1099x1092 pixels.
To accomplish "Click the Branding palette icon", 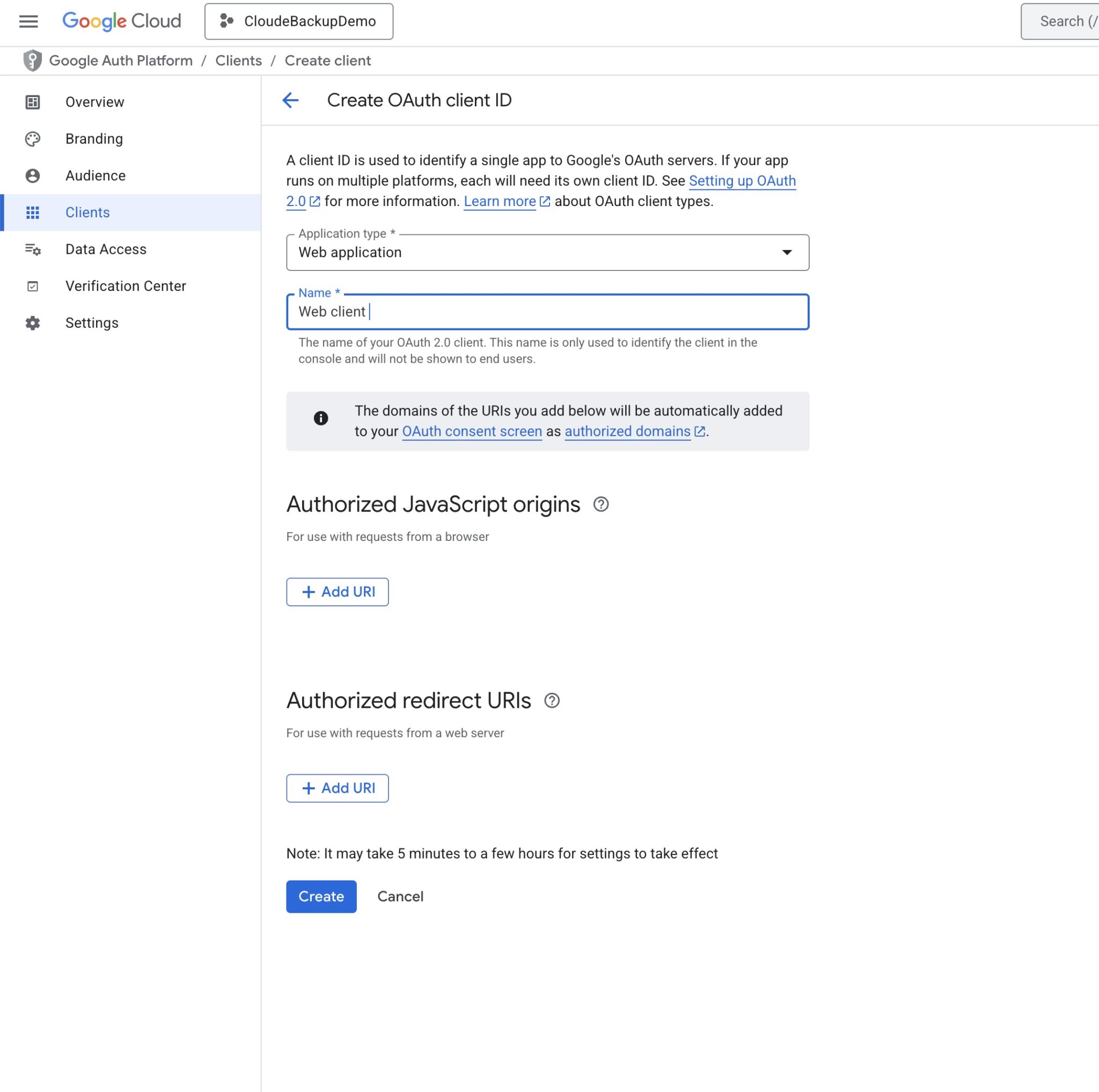I will tap(32, 139).
